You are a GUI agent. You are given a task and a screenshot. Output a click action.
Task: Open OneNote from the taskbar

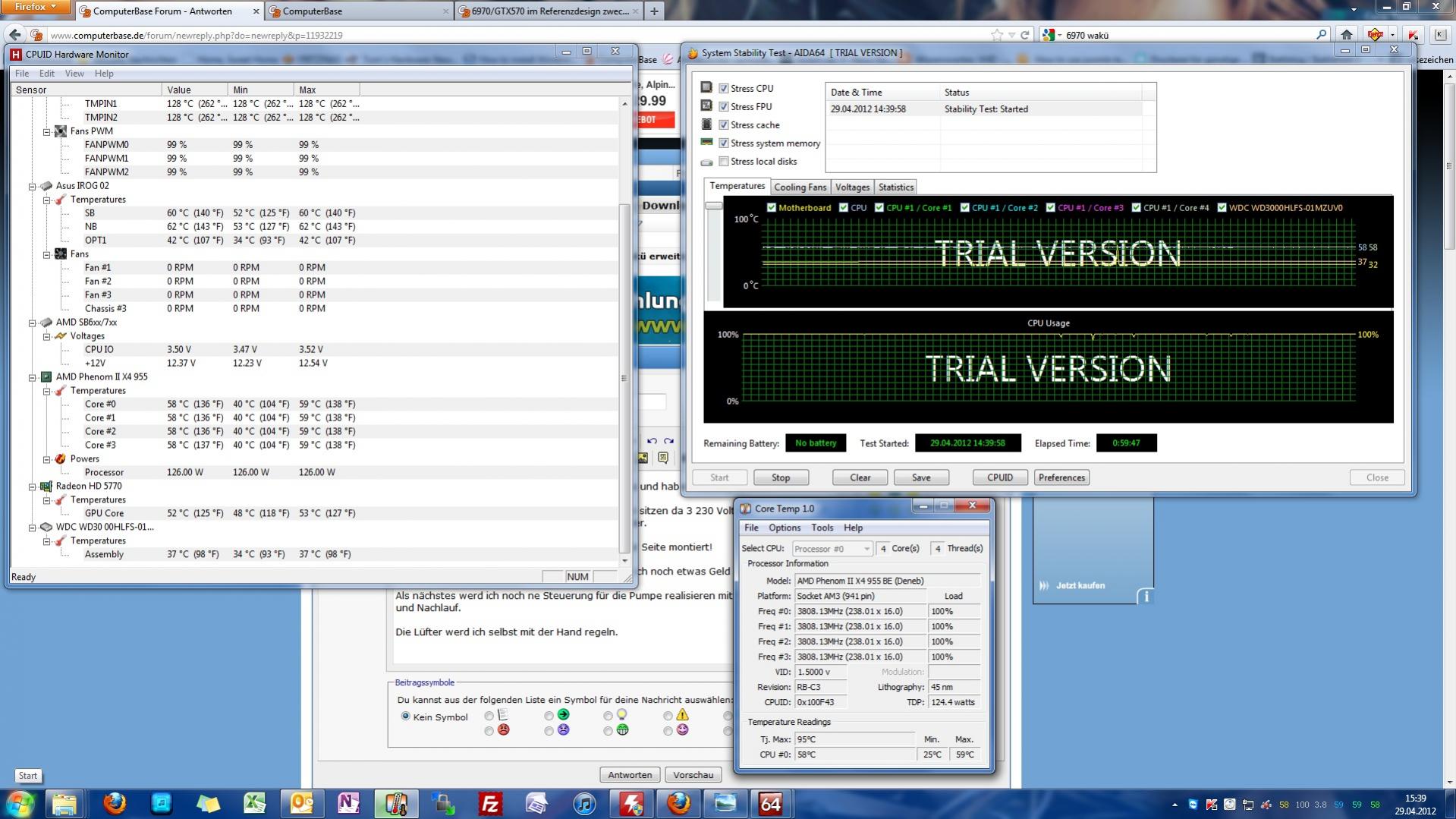point(348,803)
